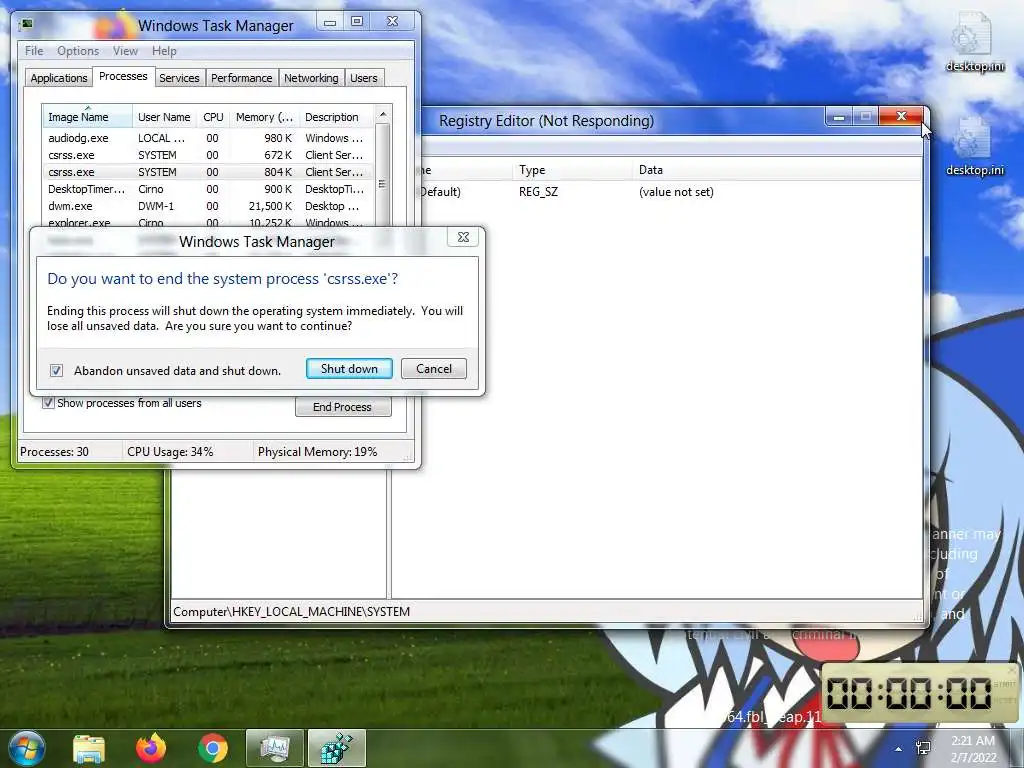Click the Physical Memory: 19% status entry
1024x768 pixels.
[317, 452]
